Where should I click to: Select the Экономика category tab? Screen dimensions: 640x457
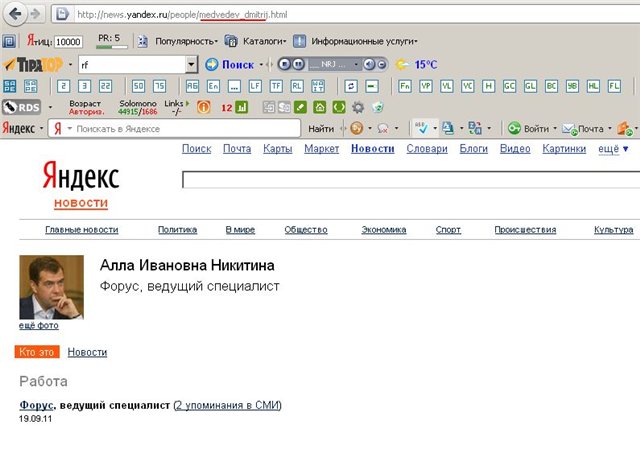coord(384,230)
